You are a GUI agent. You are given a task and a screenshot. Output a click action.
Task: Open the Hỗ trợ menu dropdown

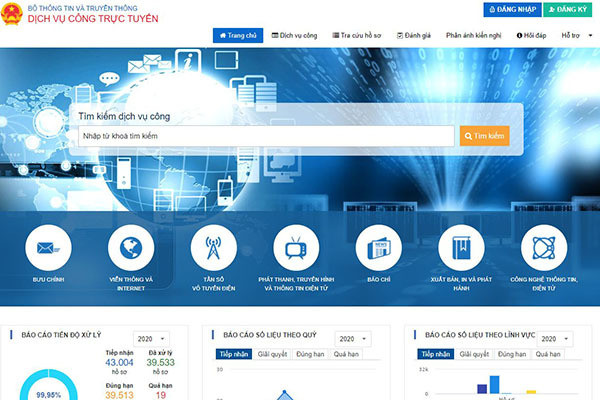[574, 35]
